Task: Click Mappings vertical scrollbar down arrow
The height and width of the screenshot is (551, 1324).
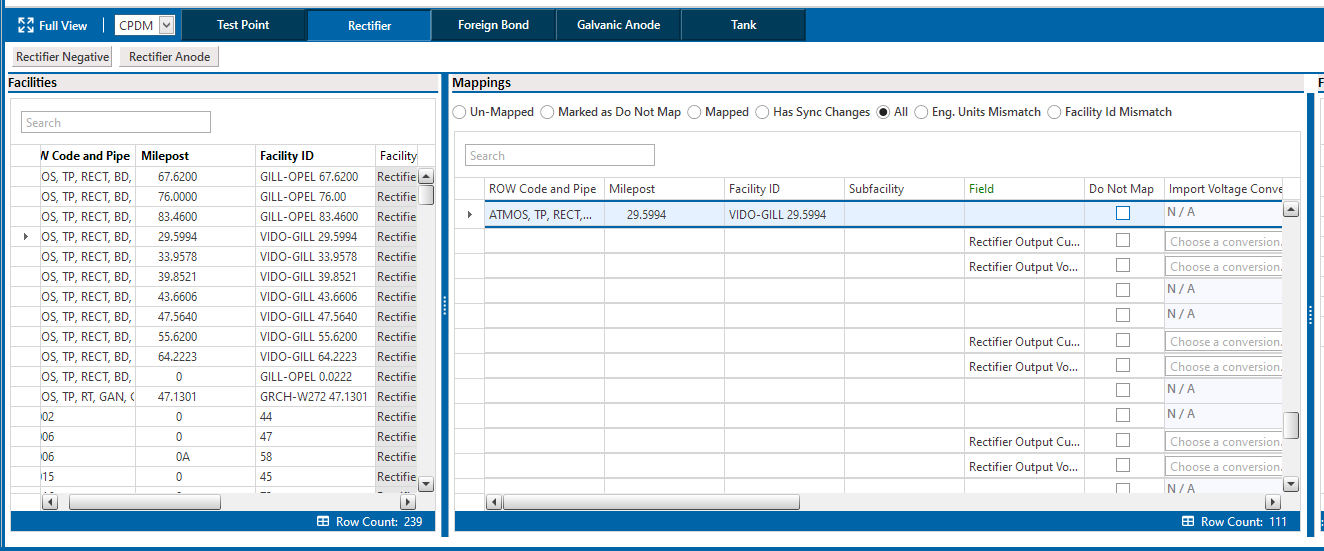Action: (1291, 484)
